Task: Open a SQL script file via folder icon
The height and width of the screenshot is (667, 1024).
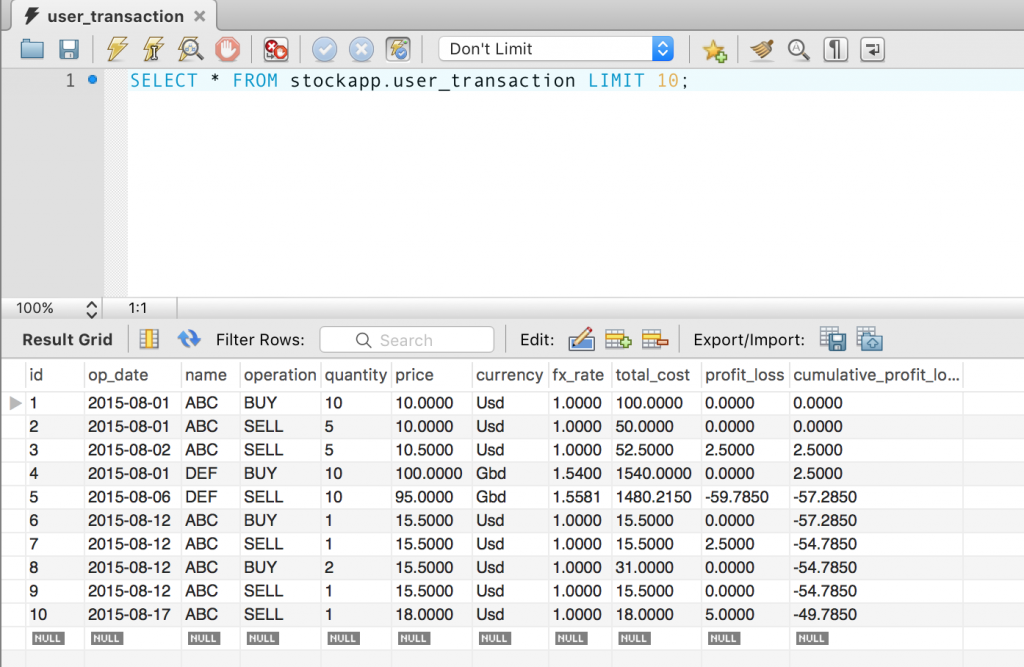Action: [32, 50]
